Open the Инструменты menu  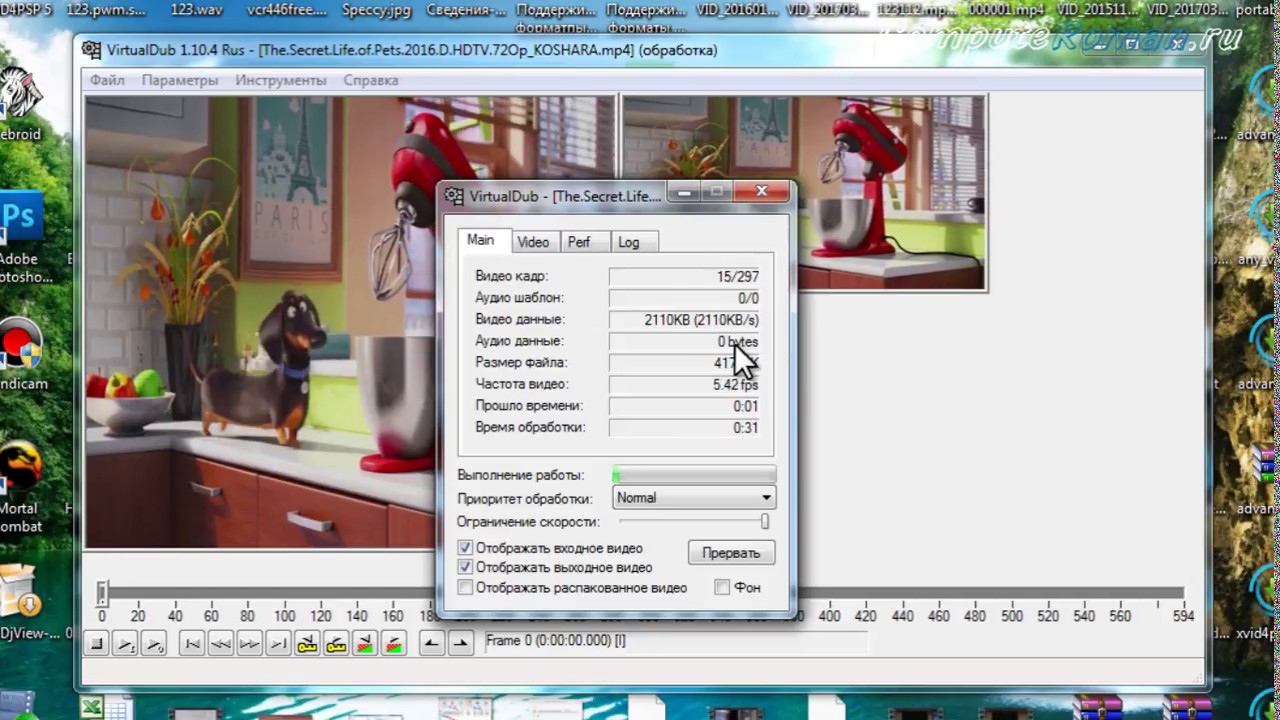point(281,80)
